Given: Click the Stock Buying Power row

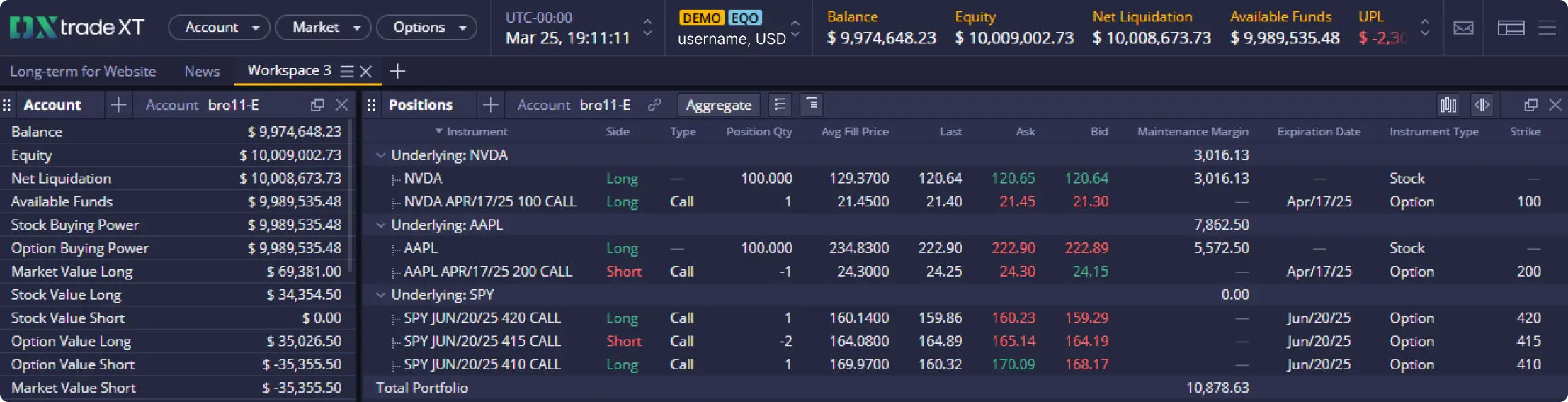Looking at the screenshot, I should click(175, 225).
